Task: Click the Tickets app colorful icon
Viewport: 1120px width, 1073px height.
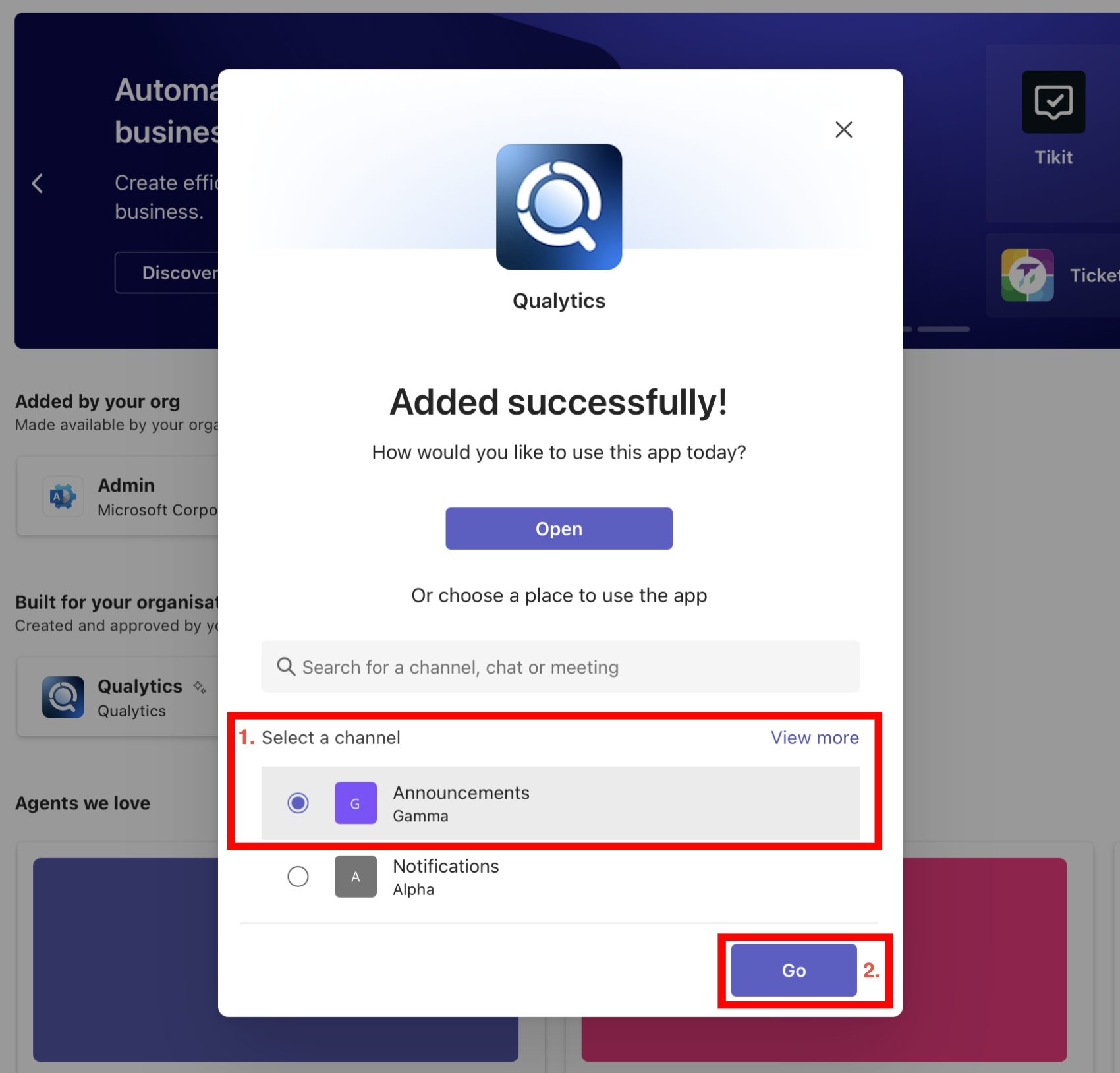Action: [x=1027, y=275]
